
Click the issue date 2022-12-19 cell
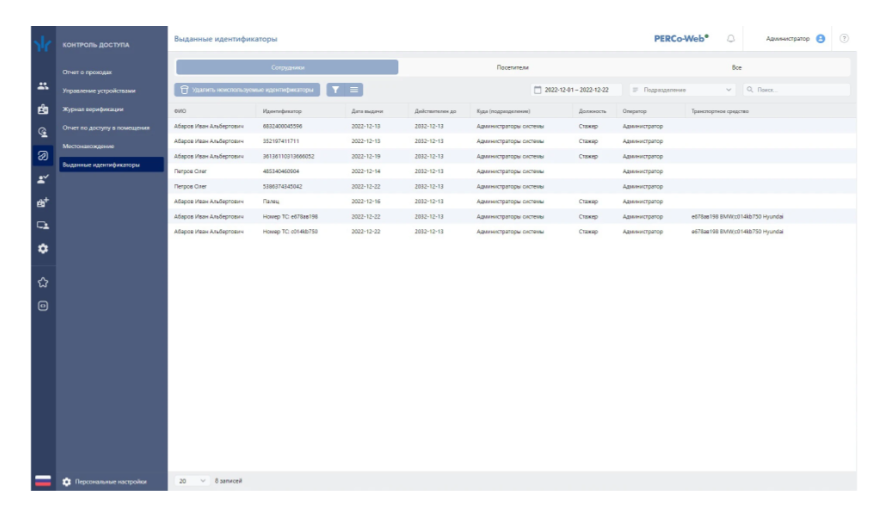pos(366,156)
